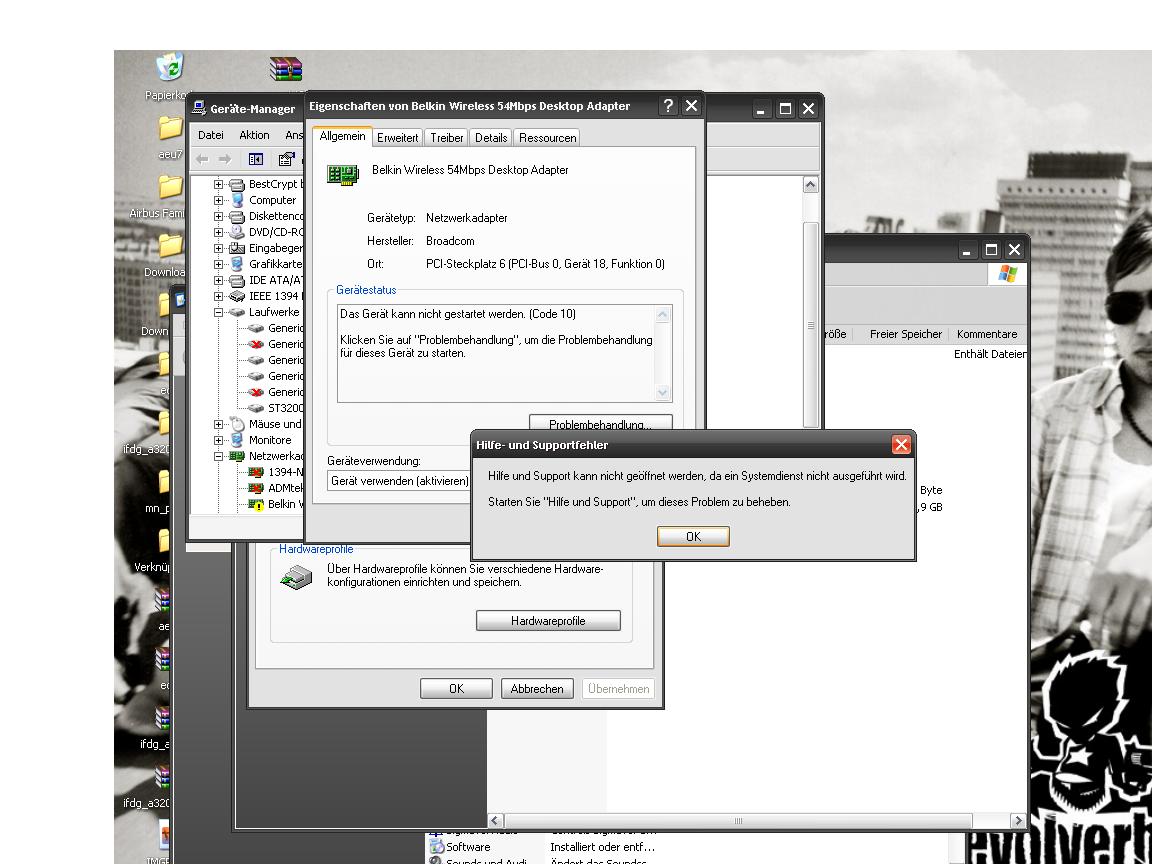This screenshot has width=1152, height=864.
Task: Select the Eingabeger device icon in the tree
Action: click(x=237, y=248)
